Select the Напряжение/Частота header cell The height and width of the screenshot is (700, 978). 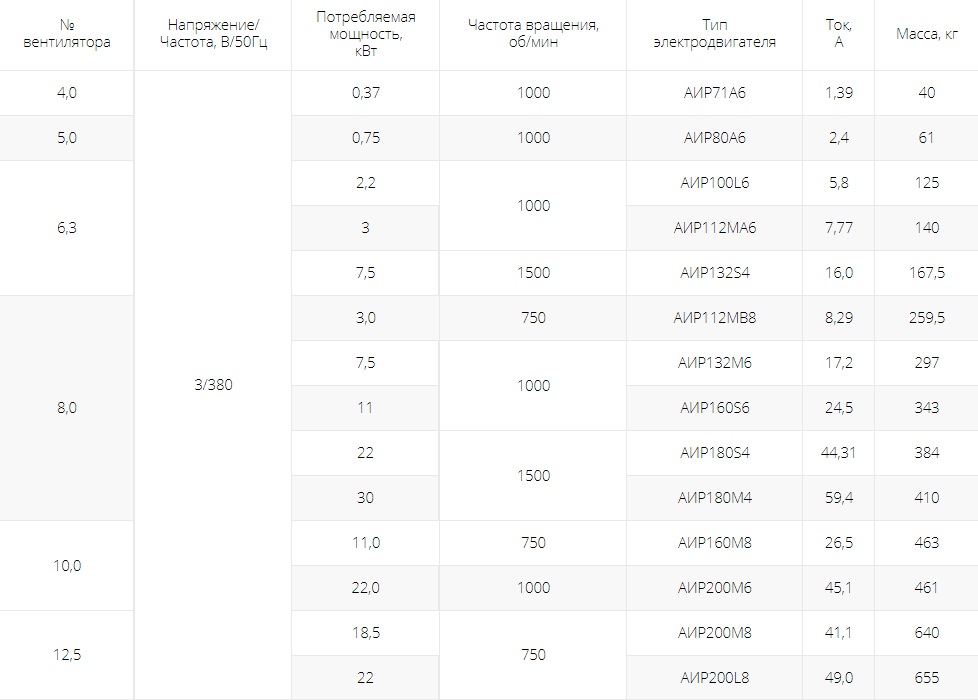(213, 34)
